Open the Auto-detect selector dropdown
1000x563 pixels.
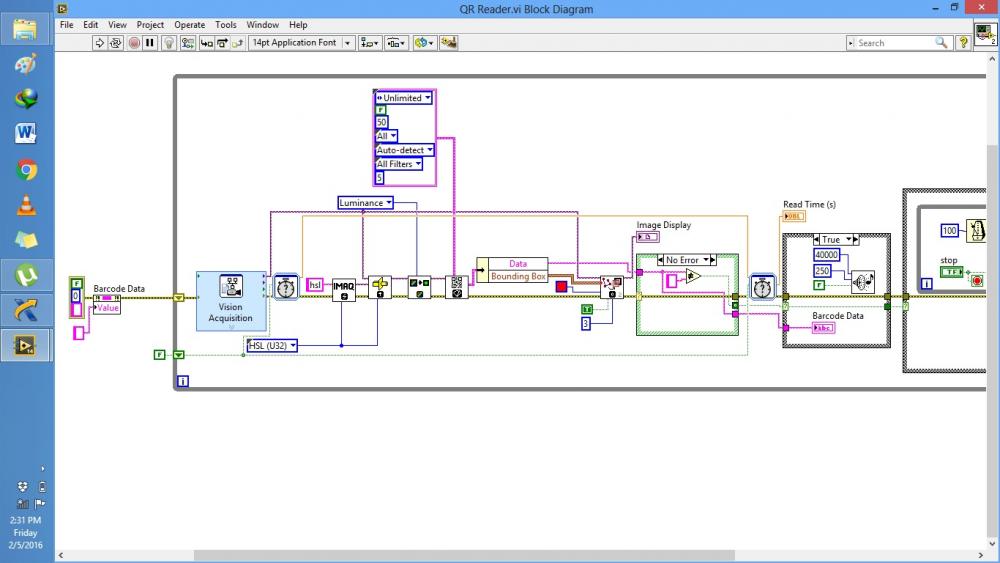404,150
